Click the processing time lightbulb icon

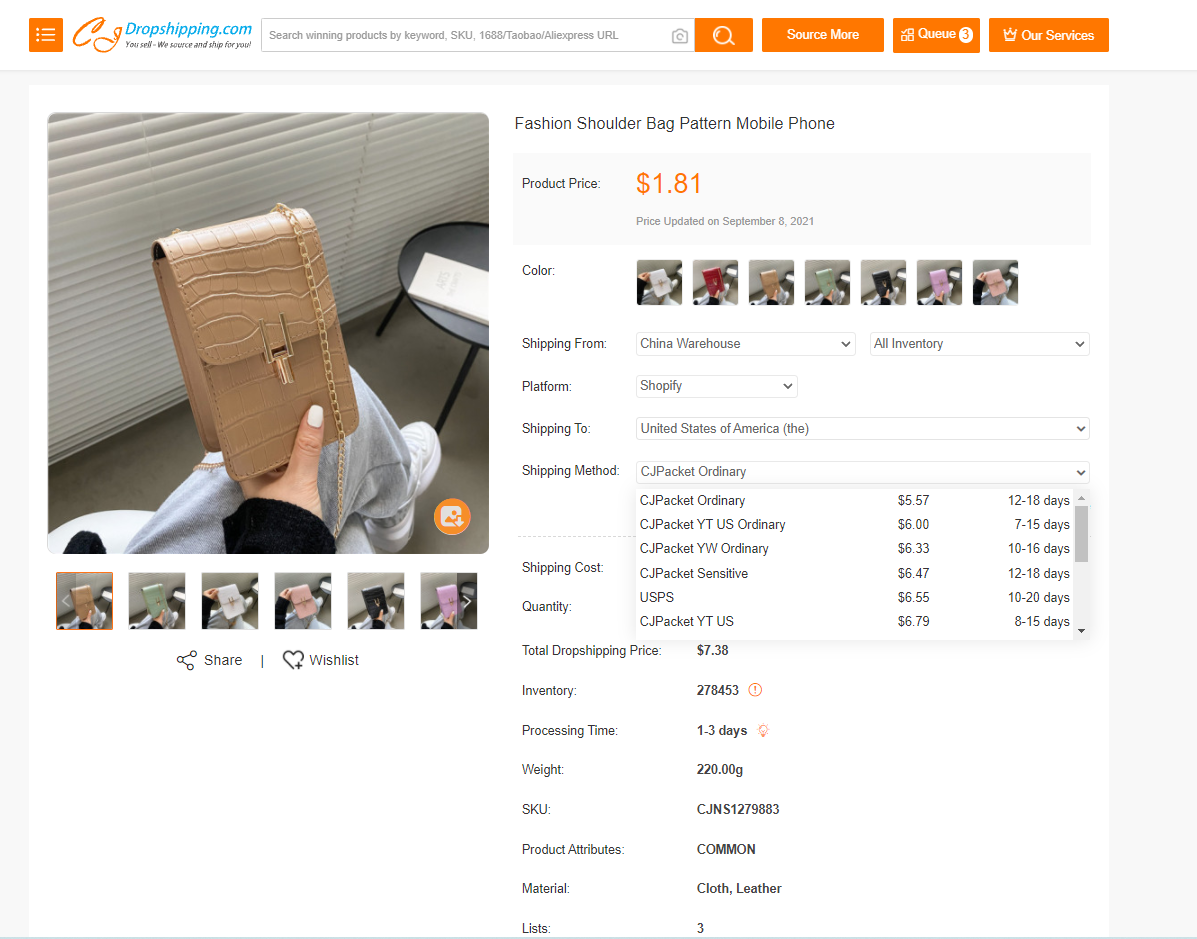(763, 730)
